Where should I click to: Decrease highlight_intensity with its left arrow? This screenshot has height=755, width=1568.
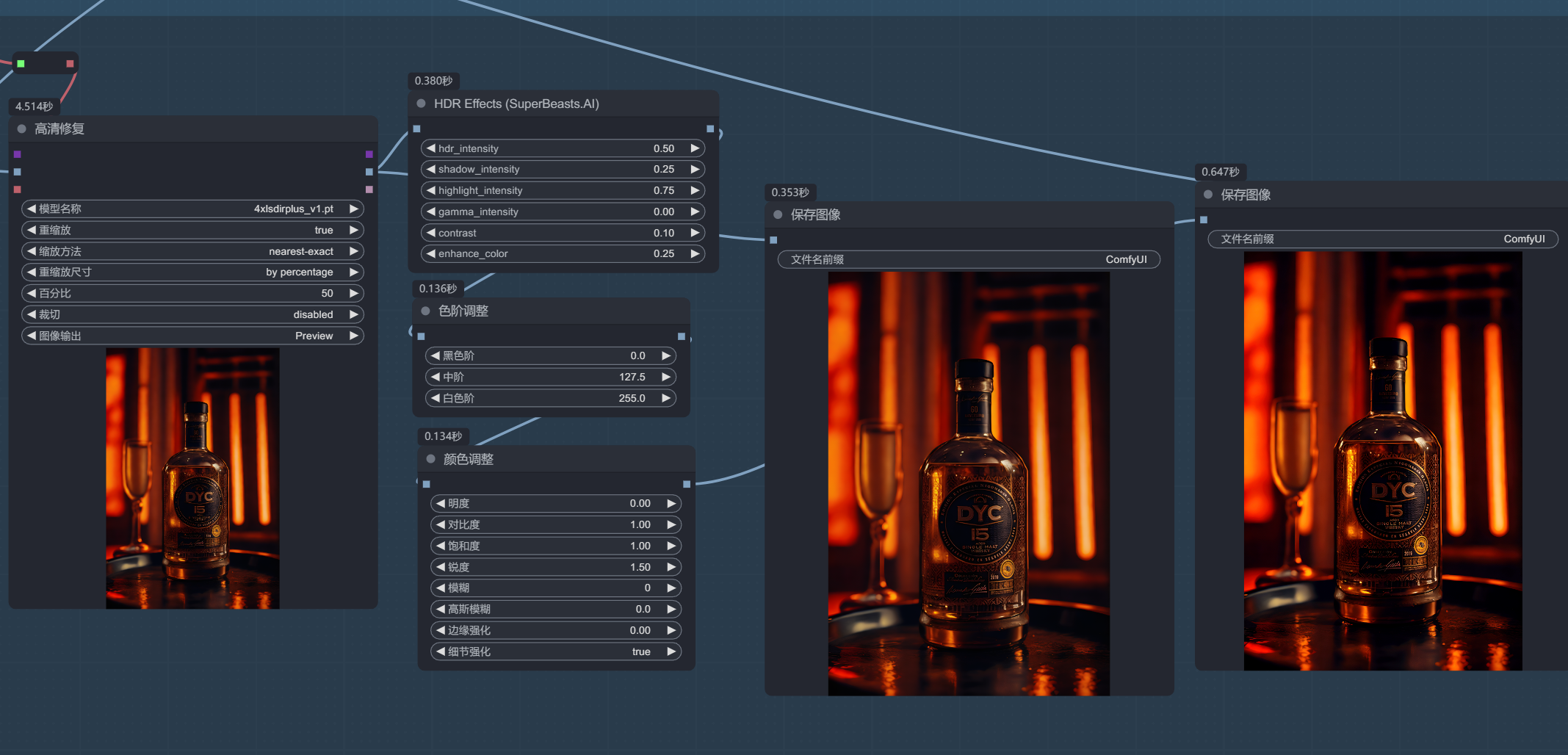click(x=431, y=190)
